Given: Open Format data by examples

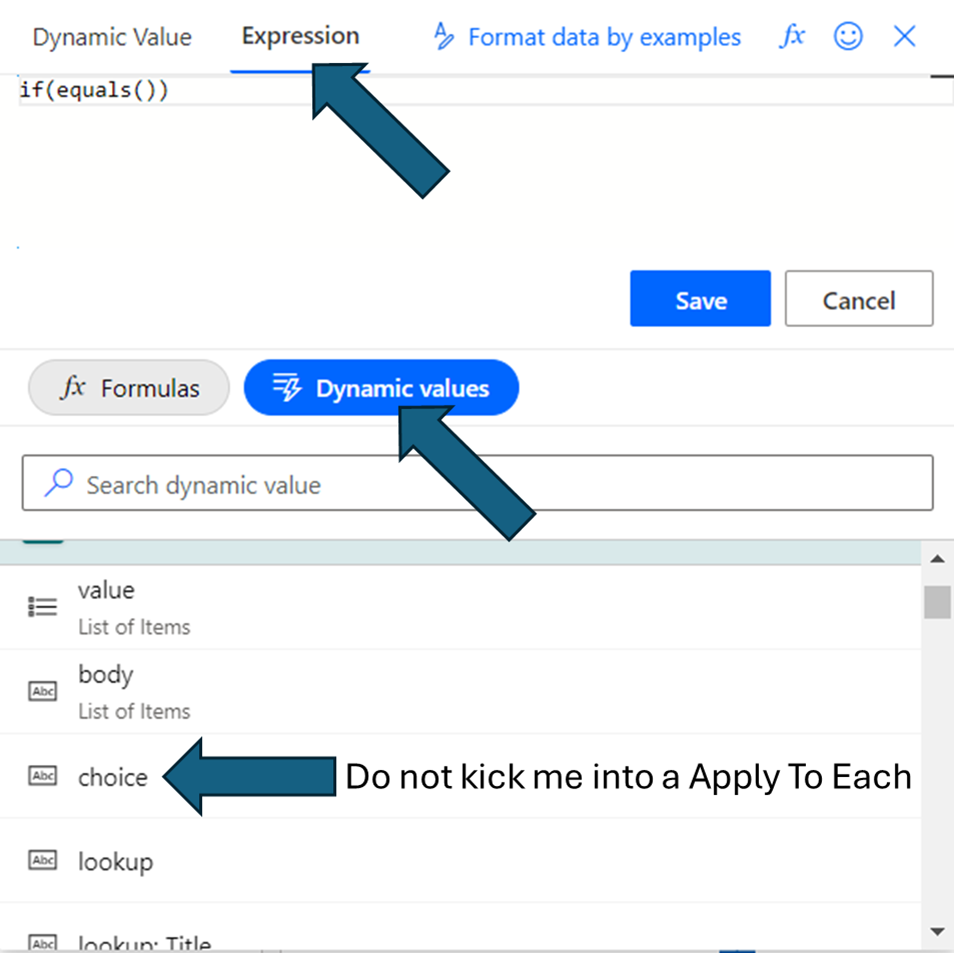Looking at the screenshot, I should tap(604, 38).
